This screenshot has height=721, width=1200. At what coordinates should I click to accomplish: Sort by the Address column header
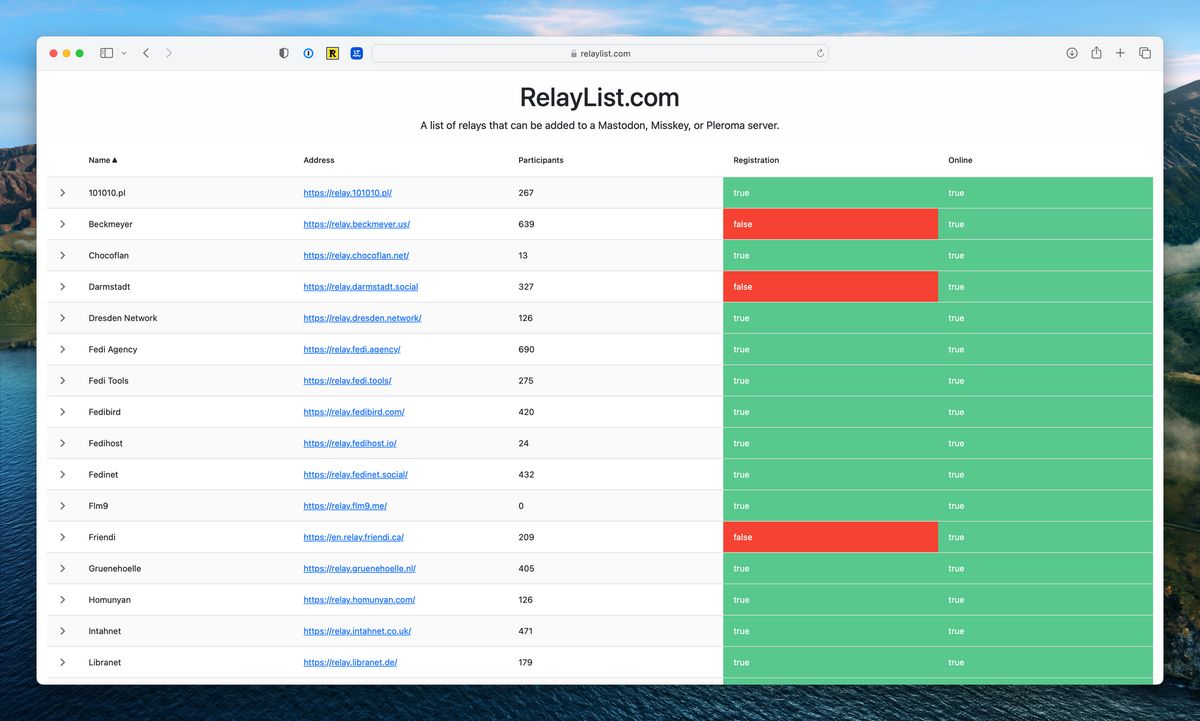pyautogui.click(x=319, y=160)
